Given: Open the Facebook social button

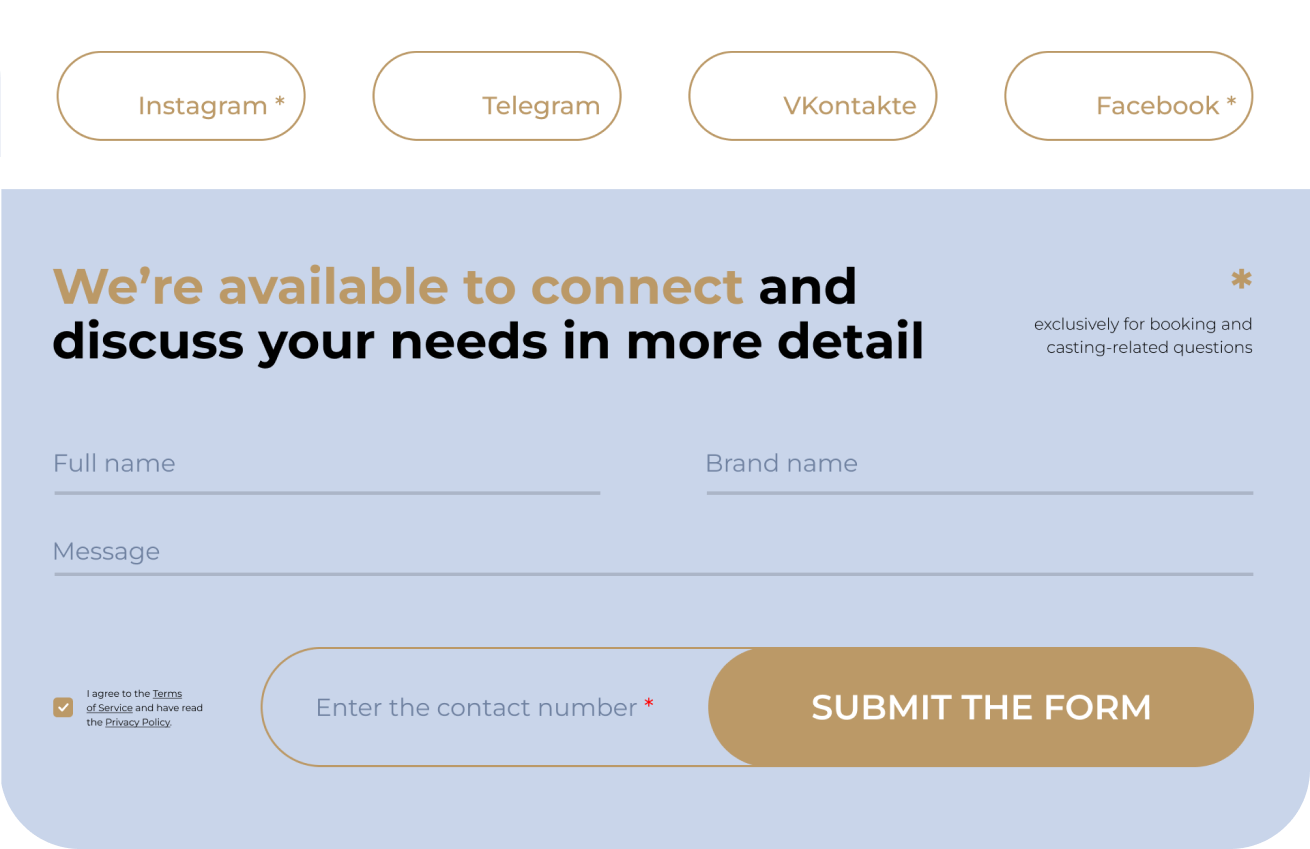Looking at the screenshot, I should [x=1128, y=96].
